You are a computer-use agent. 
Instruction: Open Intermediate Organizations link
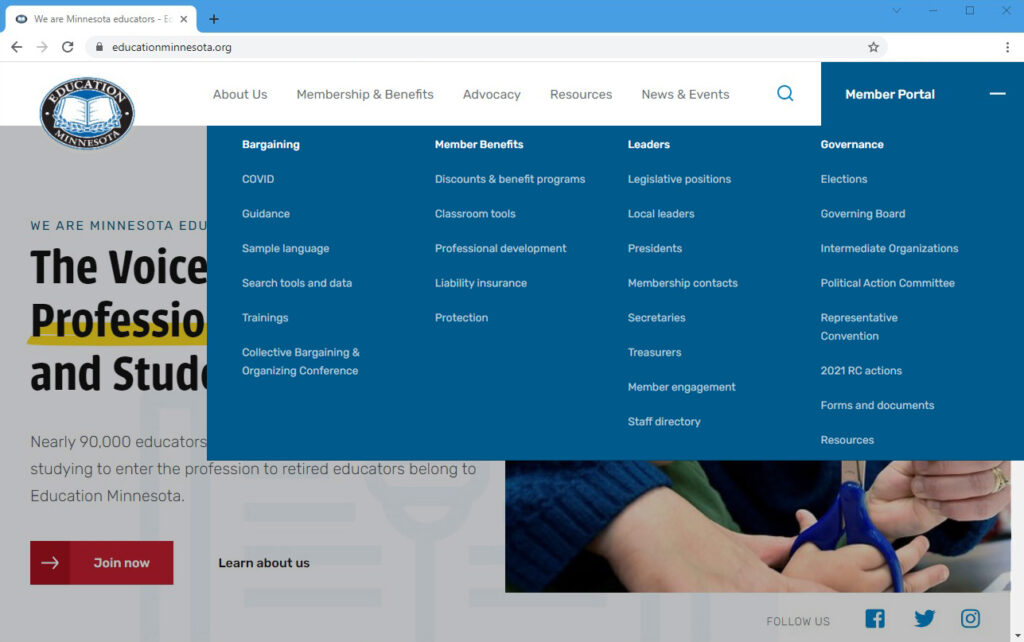(889, 248)
